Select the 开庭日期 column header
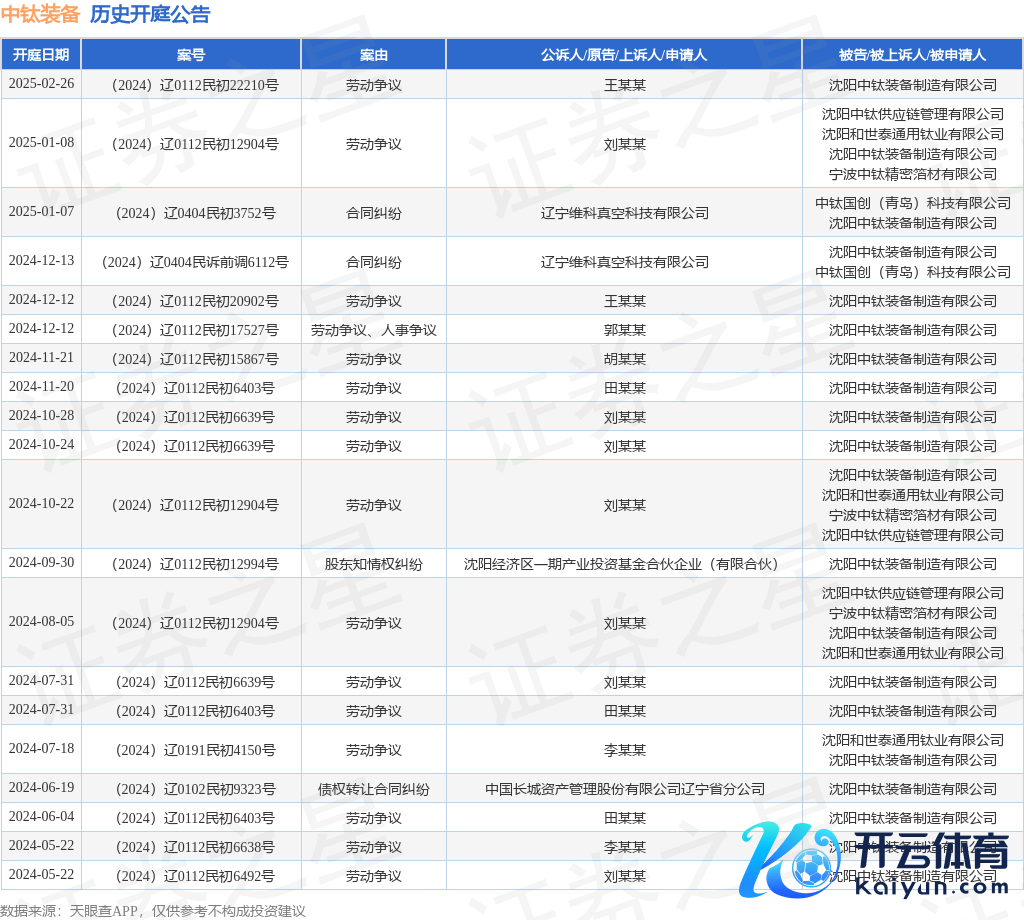This screenshot has height=920, width=1024. click(x=41, y=55)
